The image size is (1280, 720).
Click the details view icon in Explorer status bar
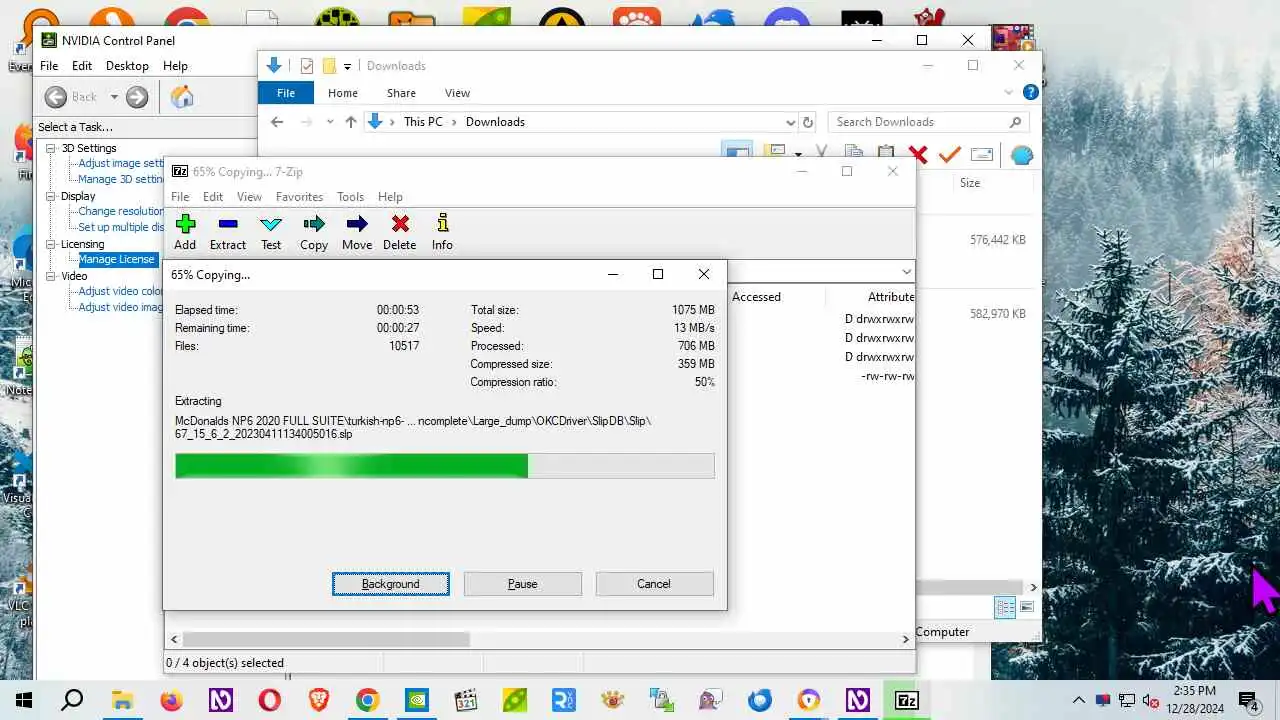1005,608
